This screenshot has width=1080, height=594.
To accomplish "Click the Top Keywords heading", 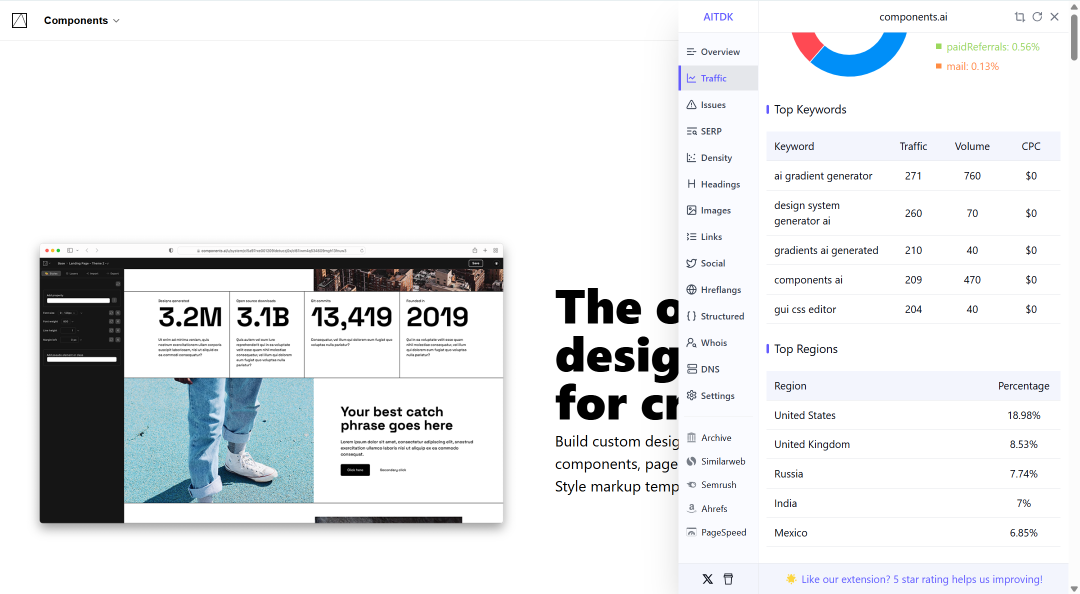I will click(x=810, y=110).
